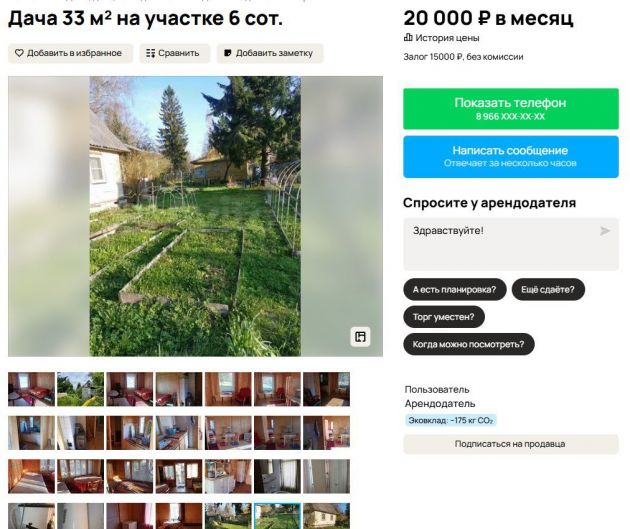Open the price history chart icon

click(x=408, y=38)
